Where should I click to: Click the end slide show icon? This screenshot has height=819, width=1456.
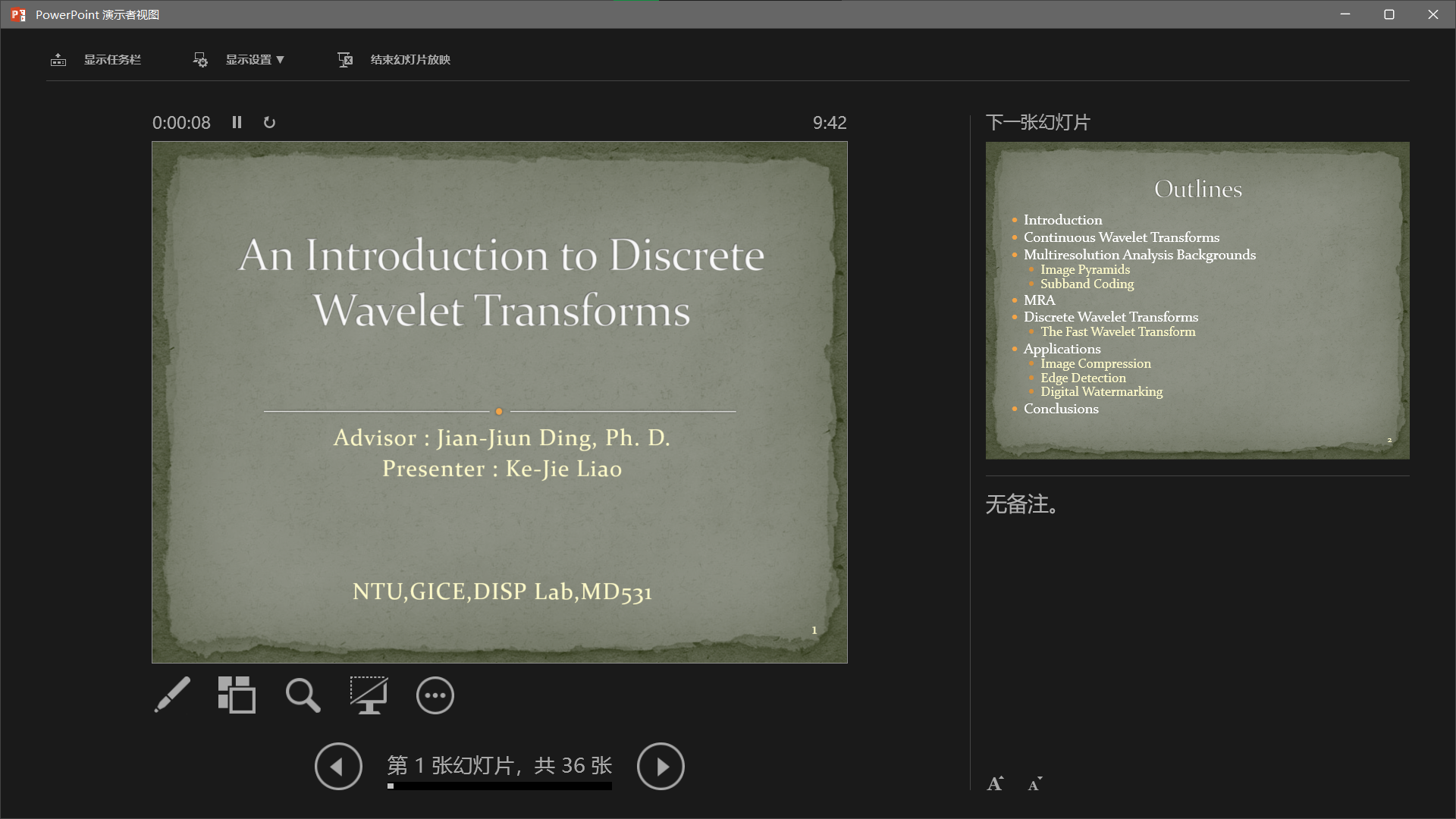[345, 60]
